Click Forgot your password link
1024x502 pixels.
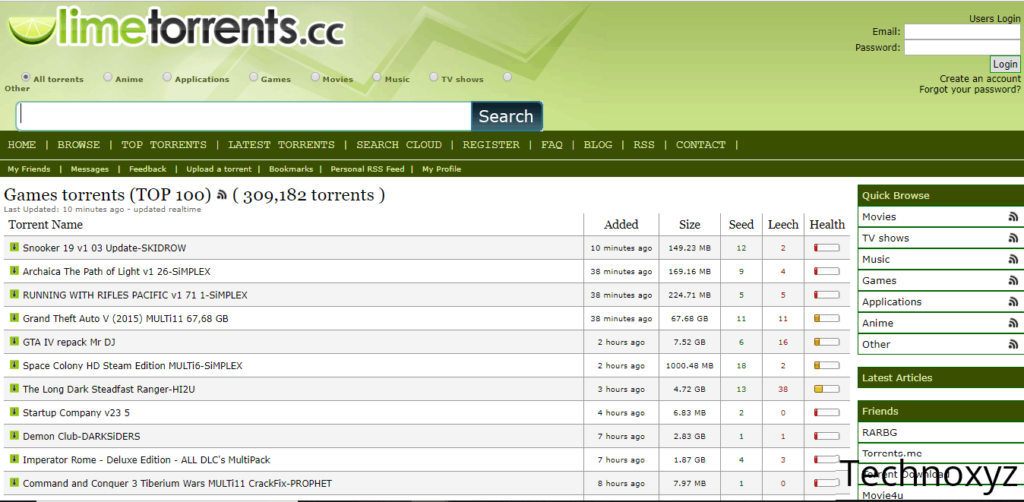pos(970,89)
